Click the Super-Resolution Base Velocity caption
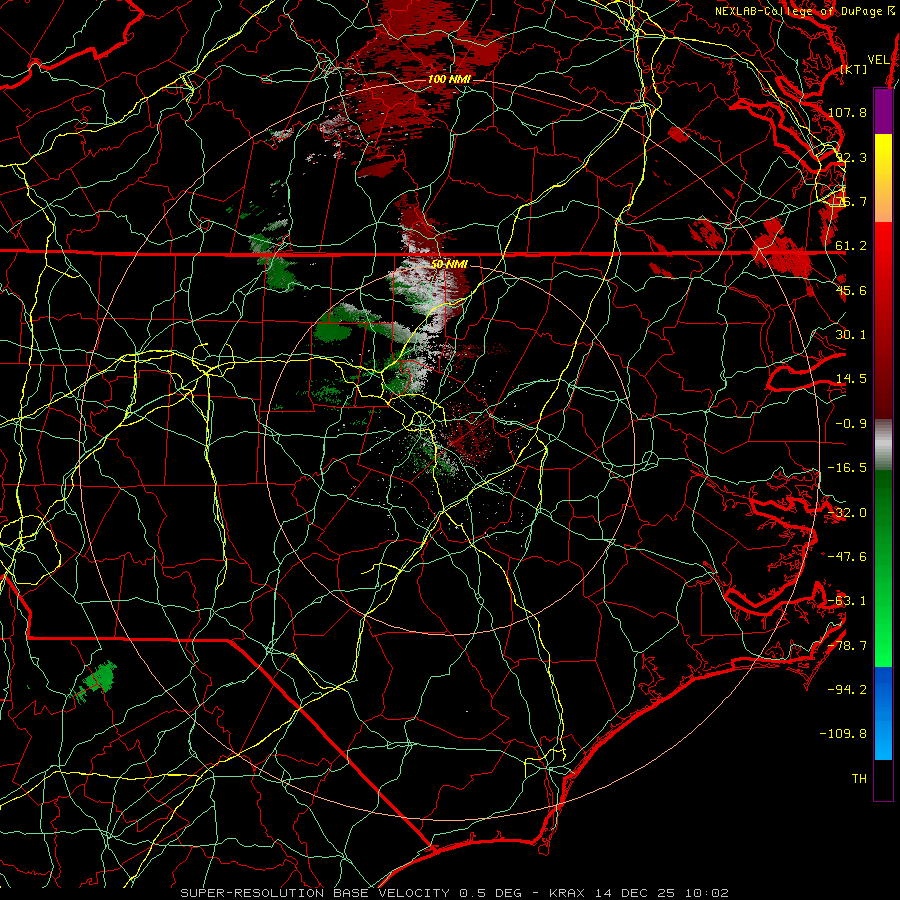Screen dimensions: 900x900 tap(455, 893)
